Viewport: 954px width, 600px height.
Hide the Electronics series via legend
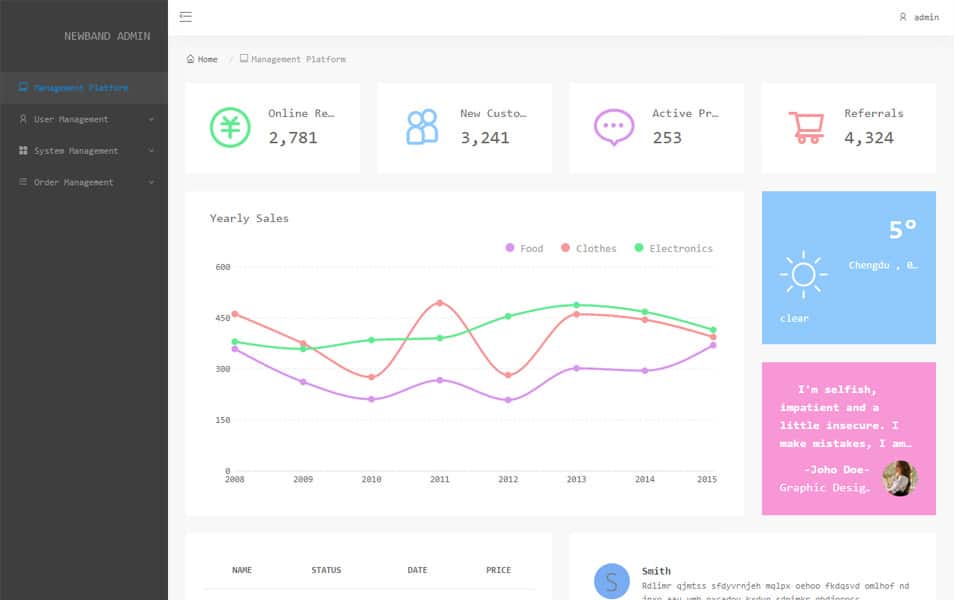tap(673, 248)
